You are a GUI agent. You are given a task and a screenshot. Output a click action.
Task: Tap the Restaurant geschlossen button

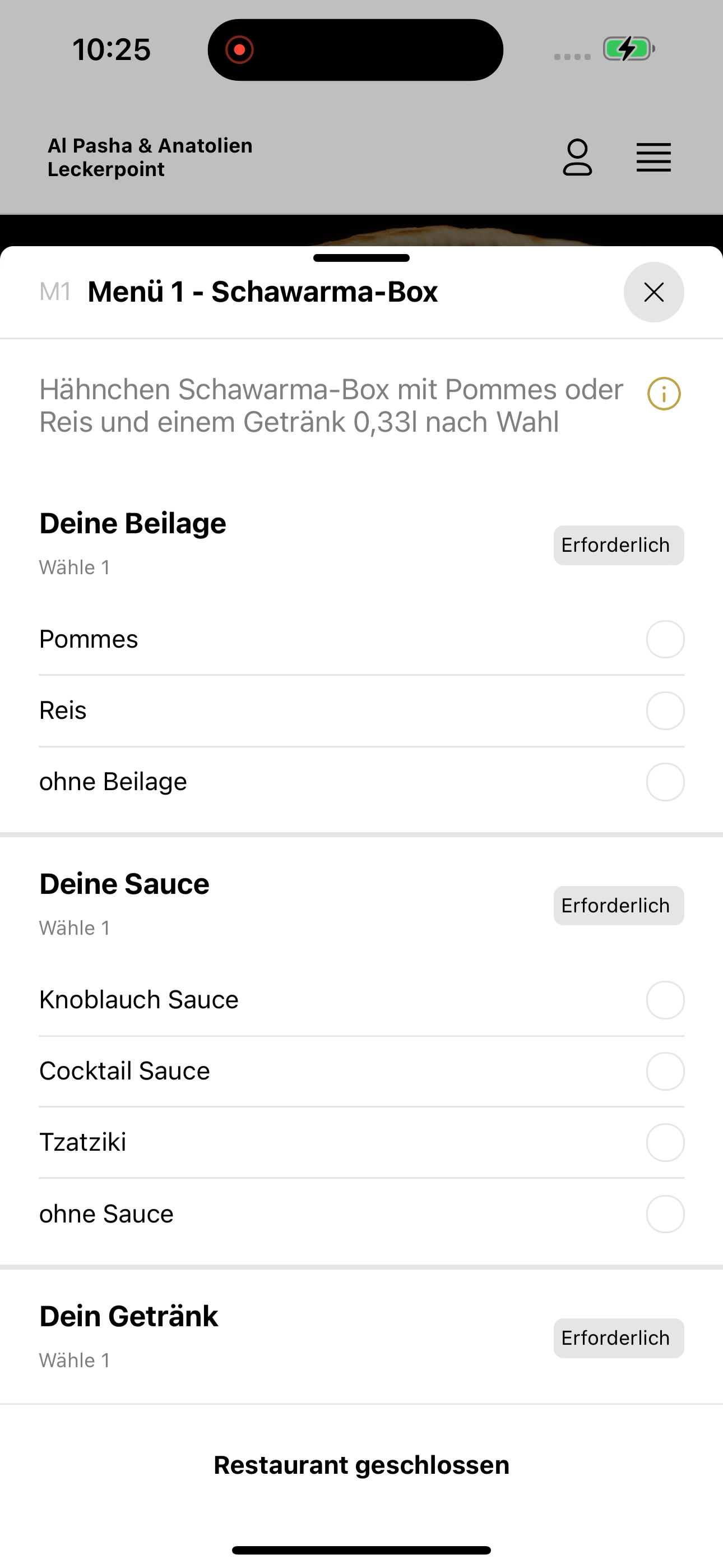pyautogui.click(x=361, y=1464)
